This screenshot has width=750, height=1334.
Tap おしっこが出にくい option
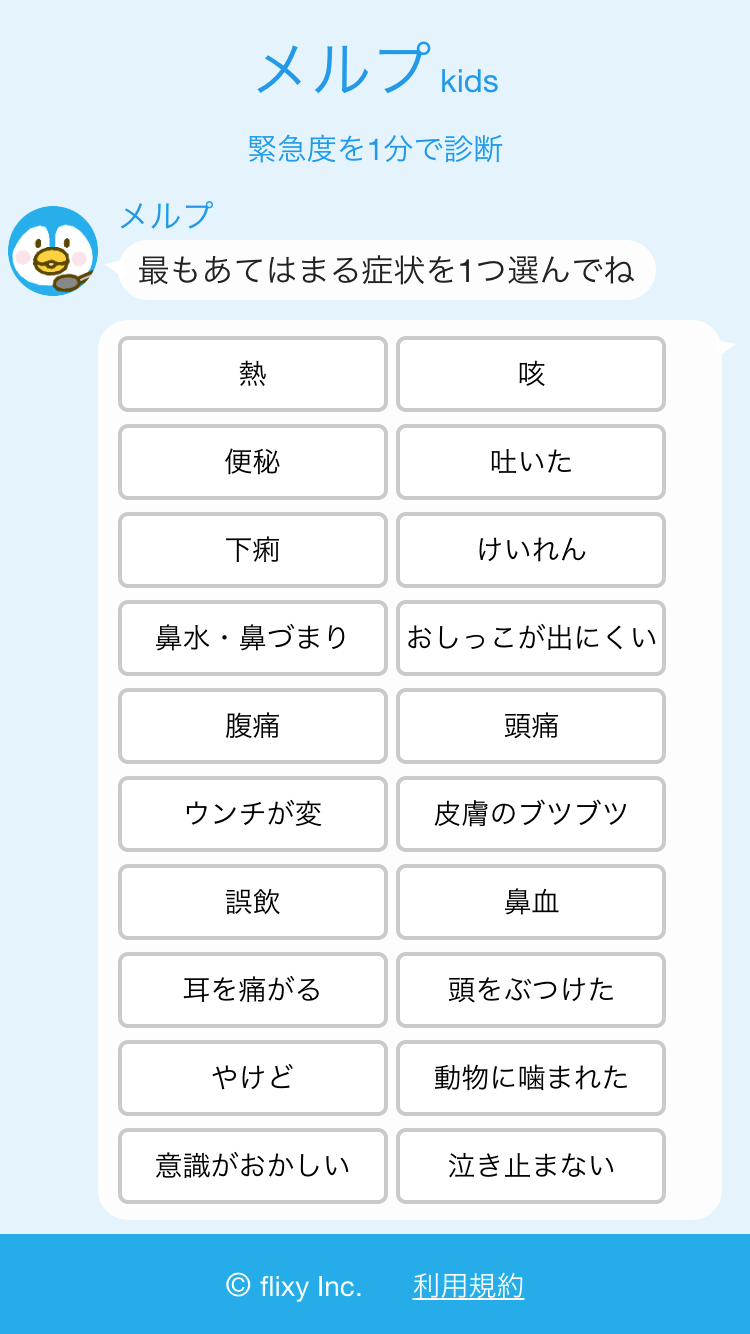531,638
